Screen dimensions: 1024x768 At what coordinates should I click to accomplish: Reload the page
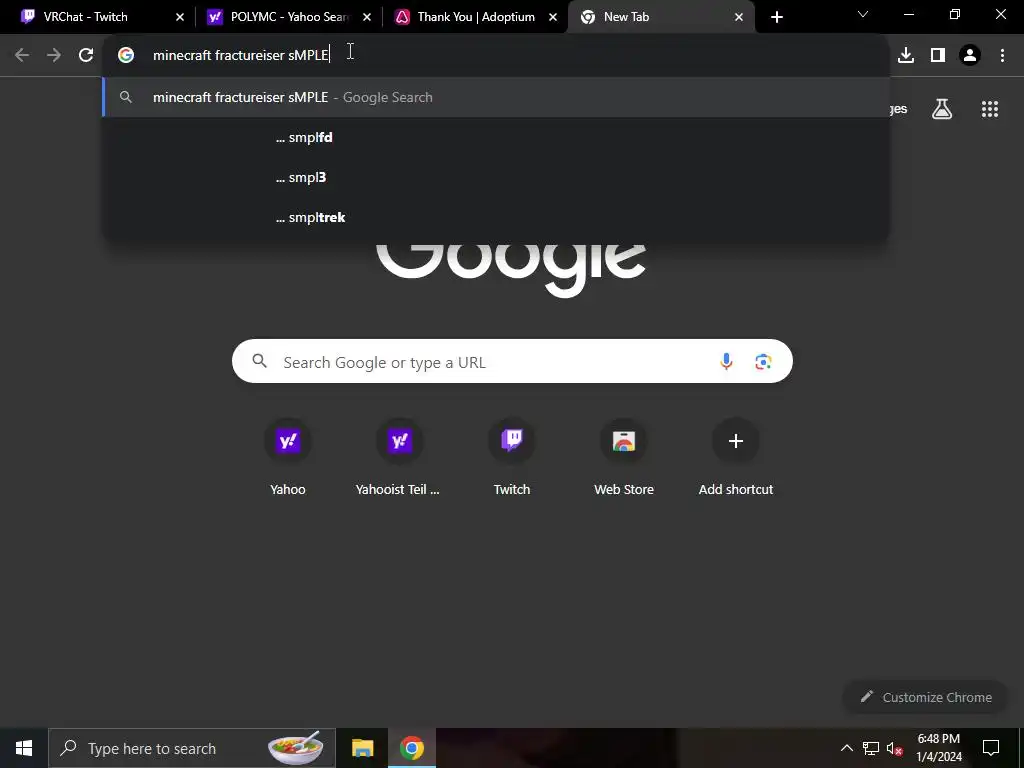(x=86, y=55)
